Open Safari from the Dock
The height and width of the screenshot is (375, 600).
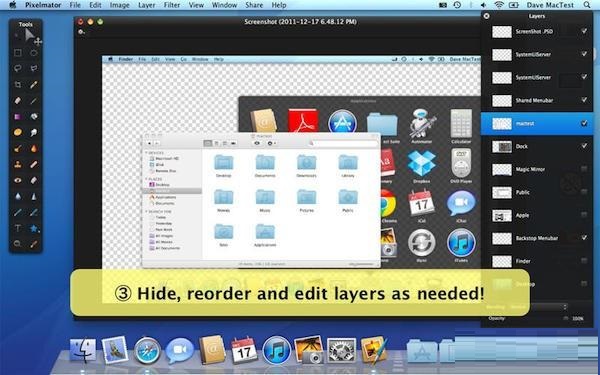coord(147,350)
